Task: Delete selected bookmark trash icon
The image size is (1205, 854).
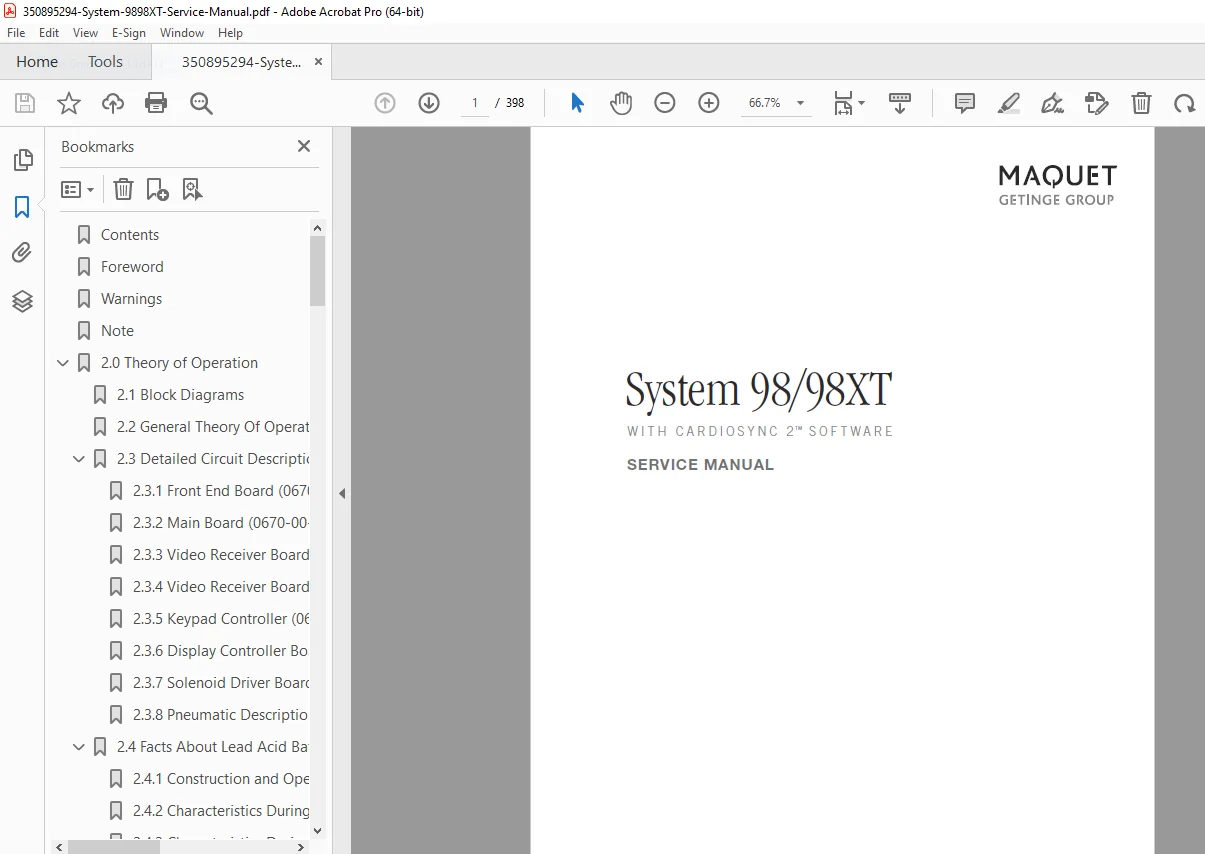Action: pyautogui.click(x=123, y=189)
